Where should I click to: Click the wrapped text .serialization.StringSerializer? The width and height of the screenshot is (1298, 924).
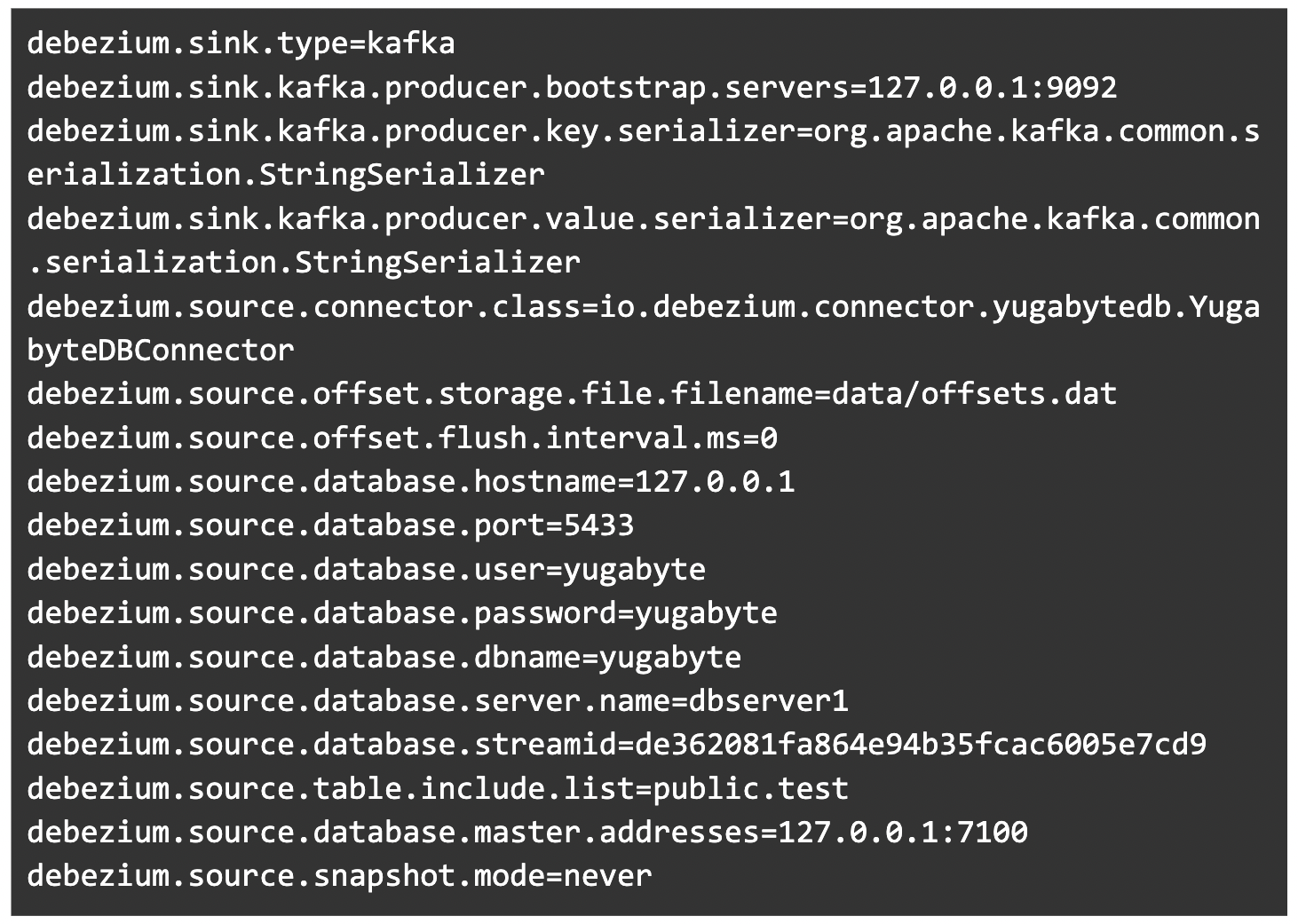click(x=304, y=263)
